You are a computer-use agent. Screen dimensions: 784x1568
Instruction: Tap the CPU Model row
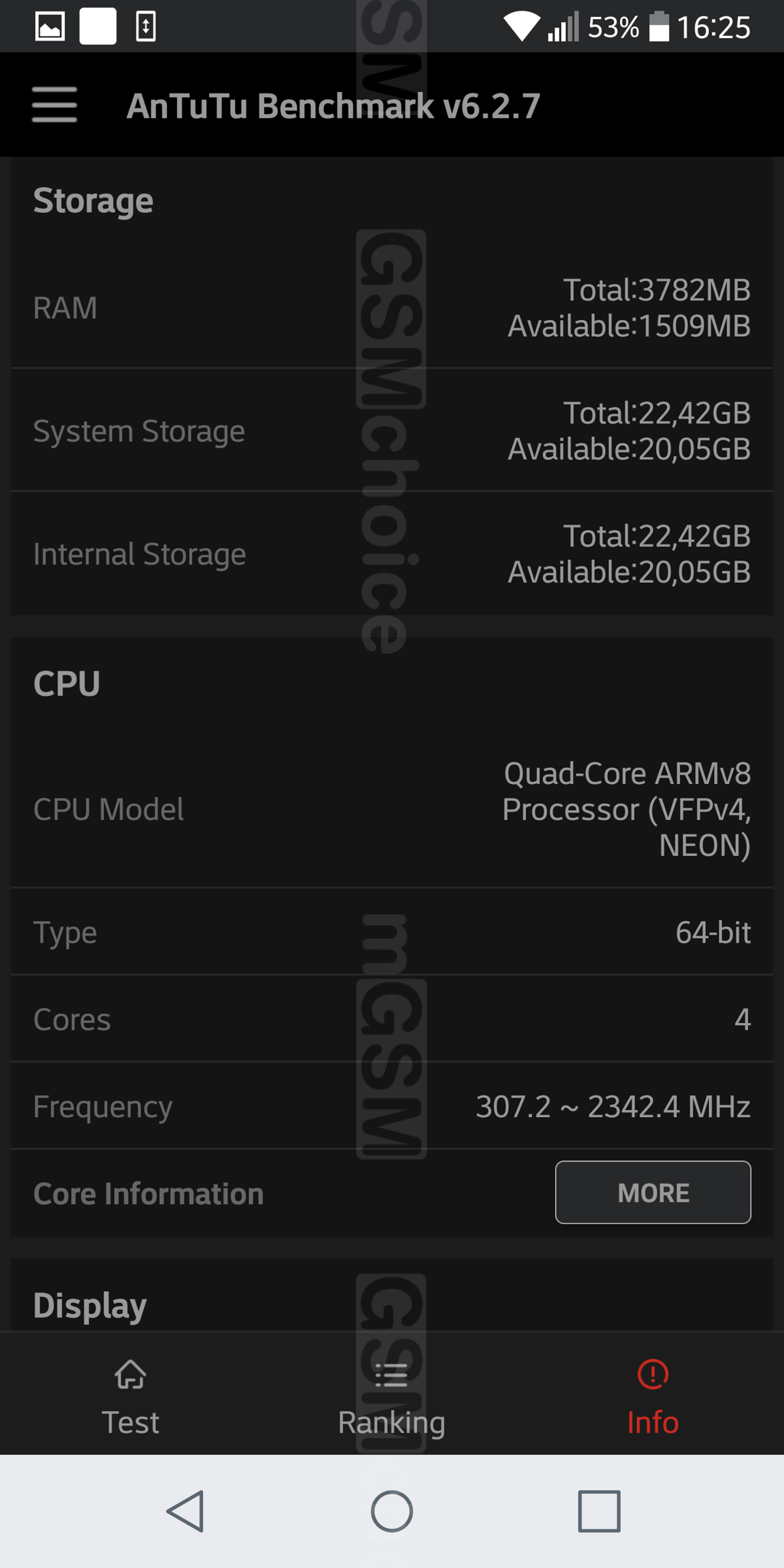point(391,809)
